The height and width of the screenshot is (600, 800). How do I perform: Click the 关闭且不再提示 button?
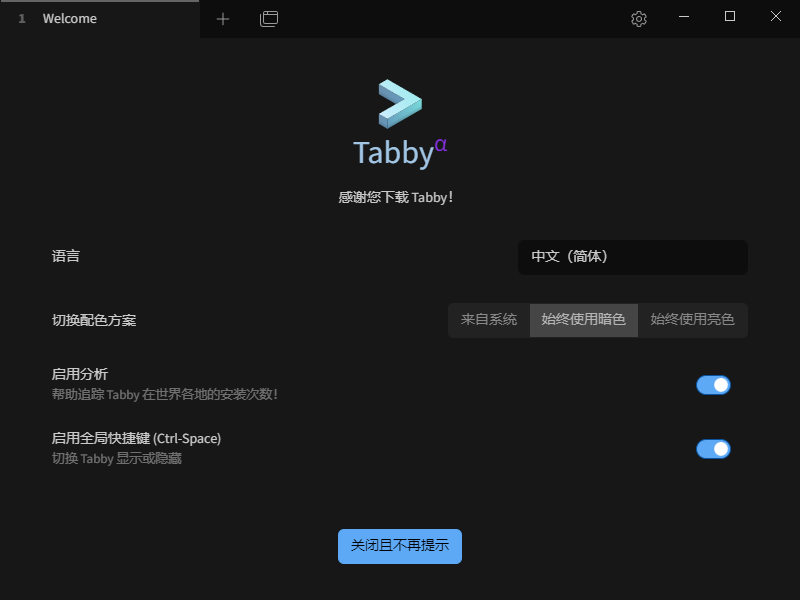point(400,546)
